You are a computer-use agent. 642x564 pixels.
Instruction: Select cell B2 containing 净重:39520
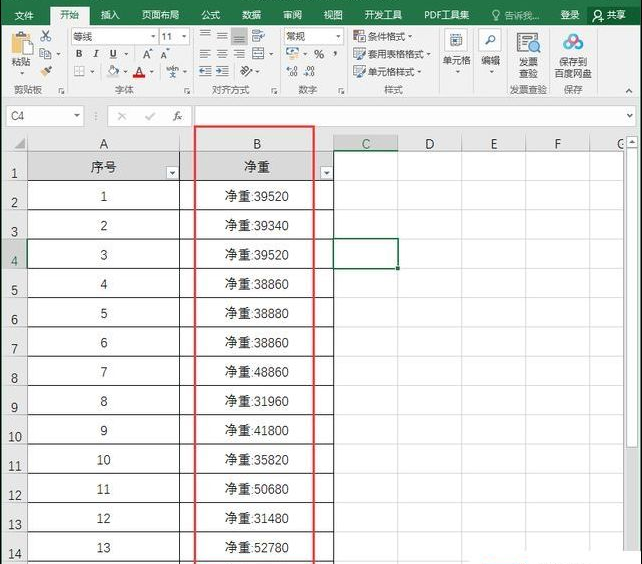256,197
